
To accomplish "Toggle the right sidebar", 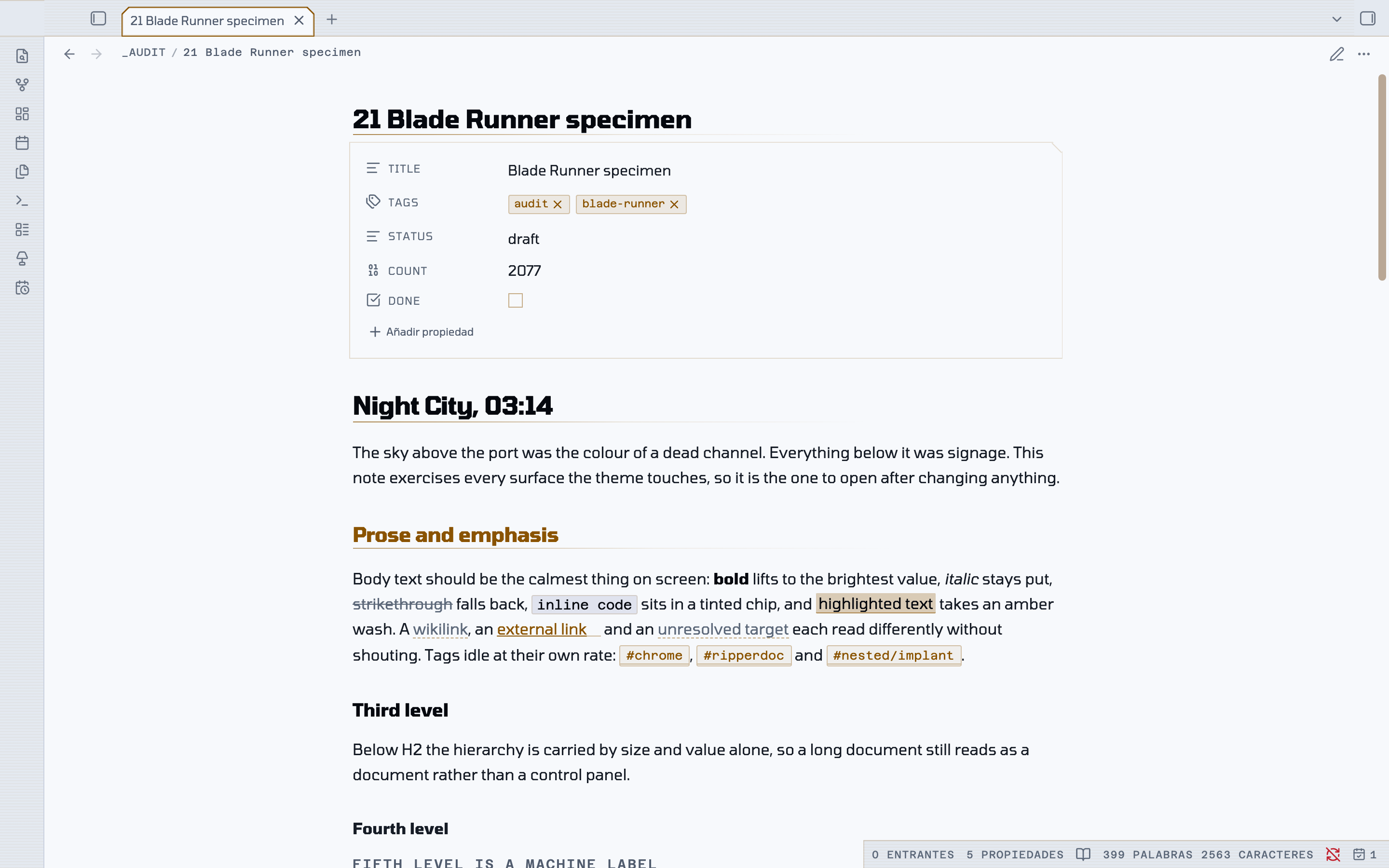I will [x=1367, y=19].
